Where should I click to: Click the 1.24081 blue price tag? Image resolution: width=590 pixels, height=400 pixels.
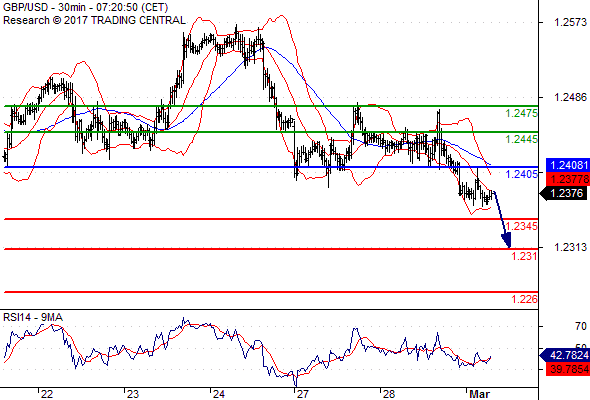point(568,165)
